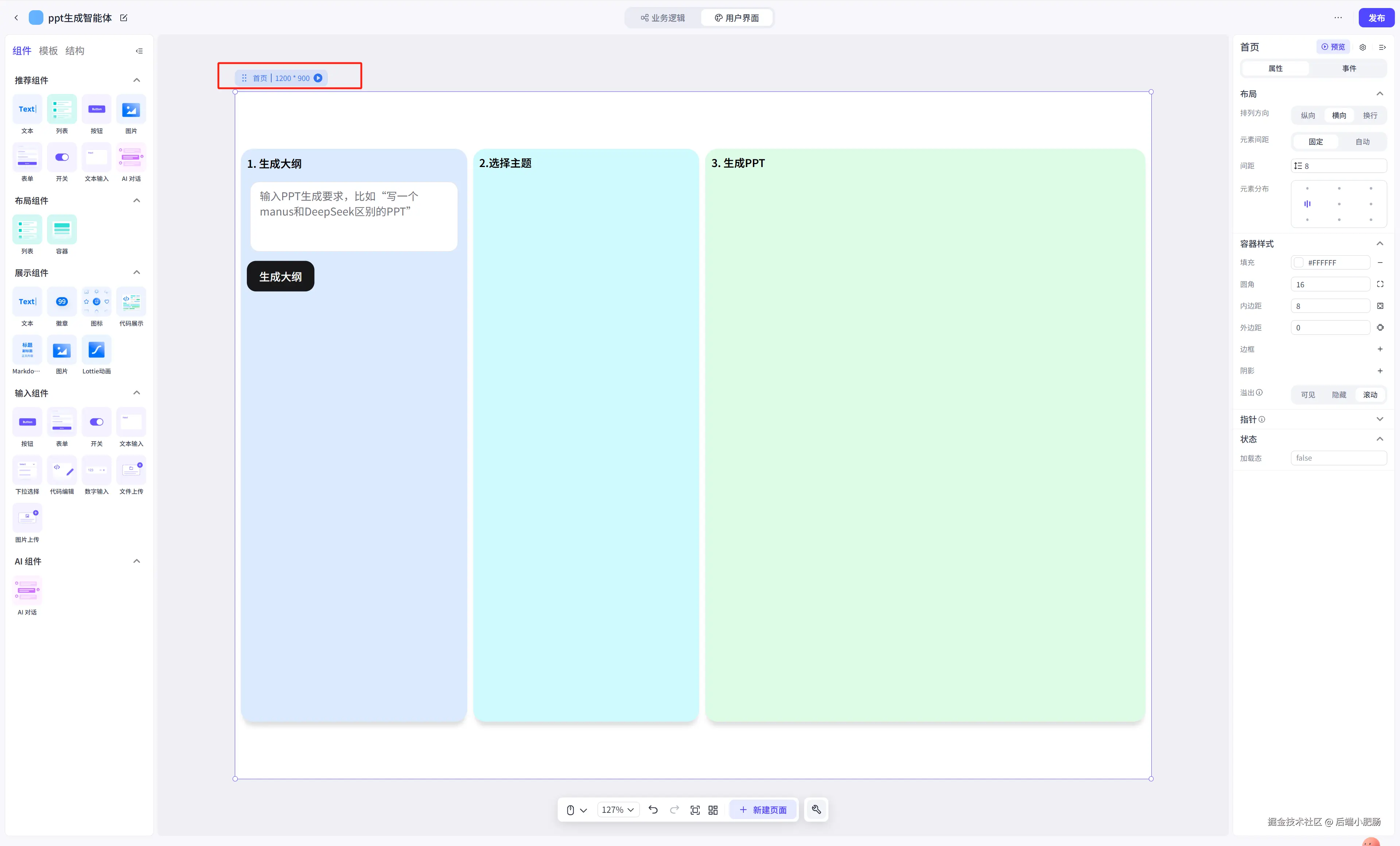This screenshot has height=846, width=1400.
Task: Switch element spacing to 自动
Action: [1362, 141]
